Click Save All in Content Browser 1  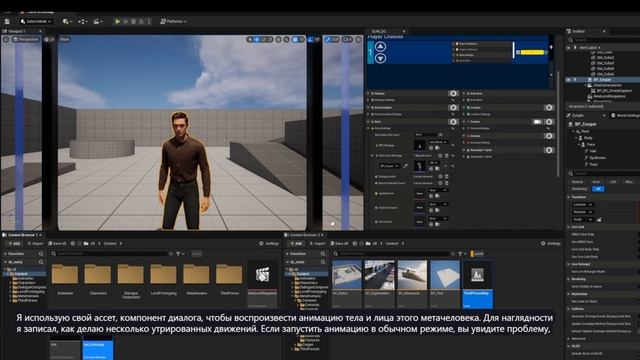[57, 243]
